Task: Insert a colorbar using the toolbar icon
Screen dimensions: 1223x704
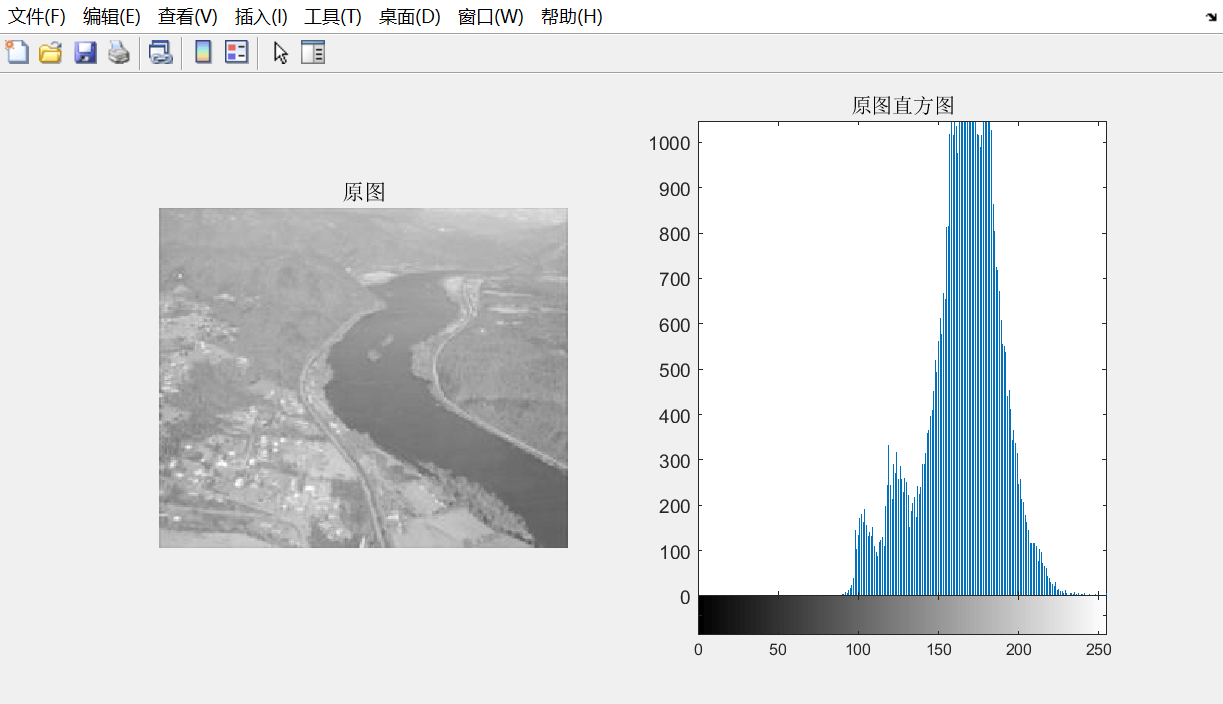Action: (203, 53)
